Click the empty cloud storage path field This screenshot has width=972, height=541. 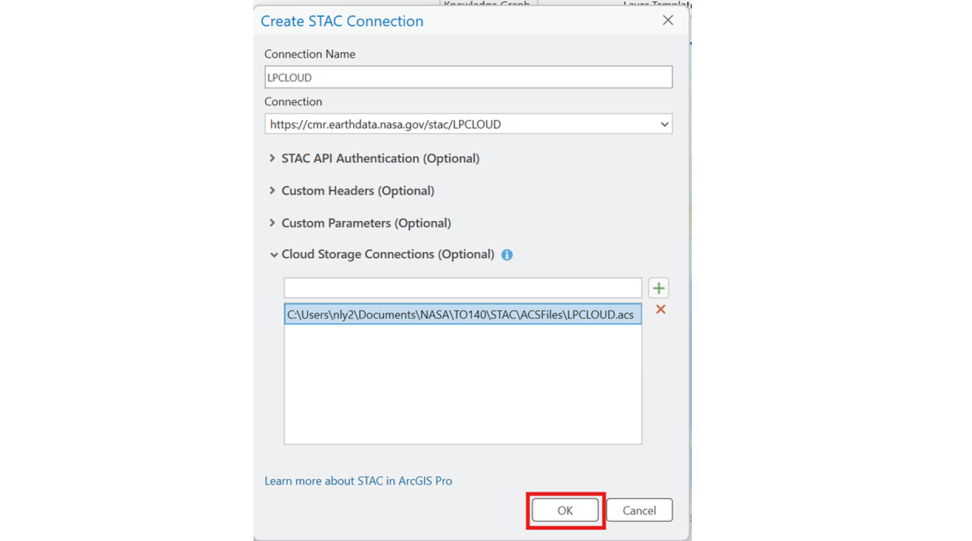[462, 288]
